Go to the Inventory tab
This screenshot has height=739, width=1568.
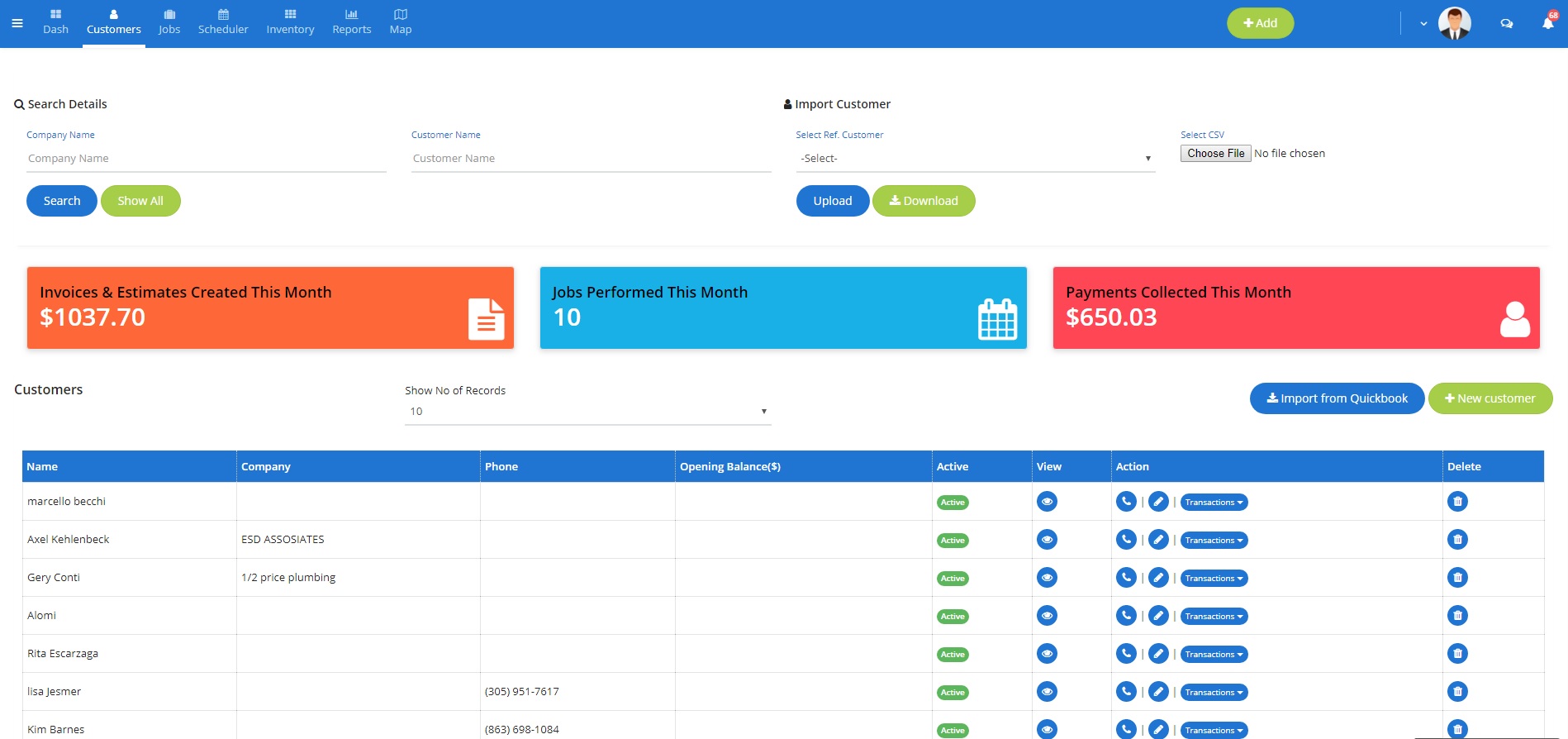[290, 23]
